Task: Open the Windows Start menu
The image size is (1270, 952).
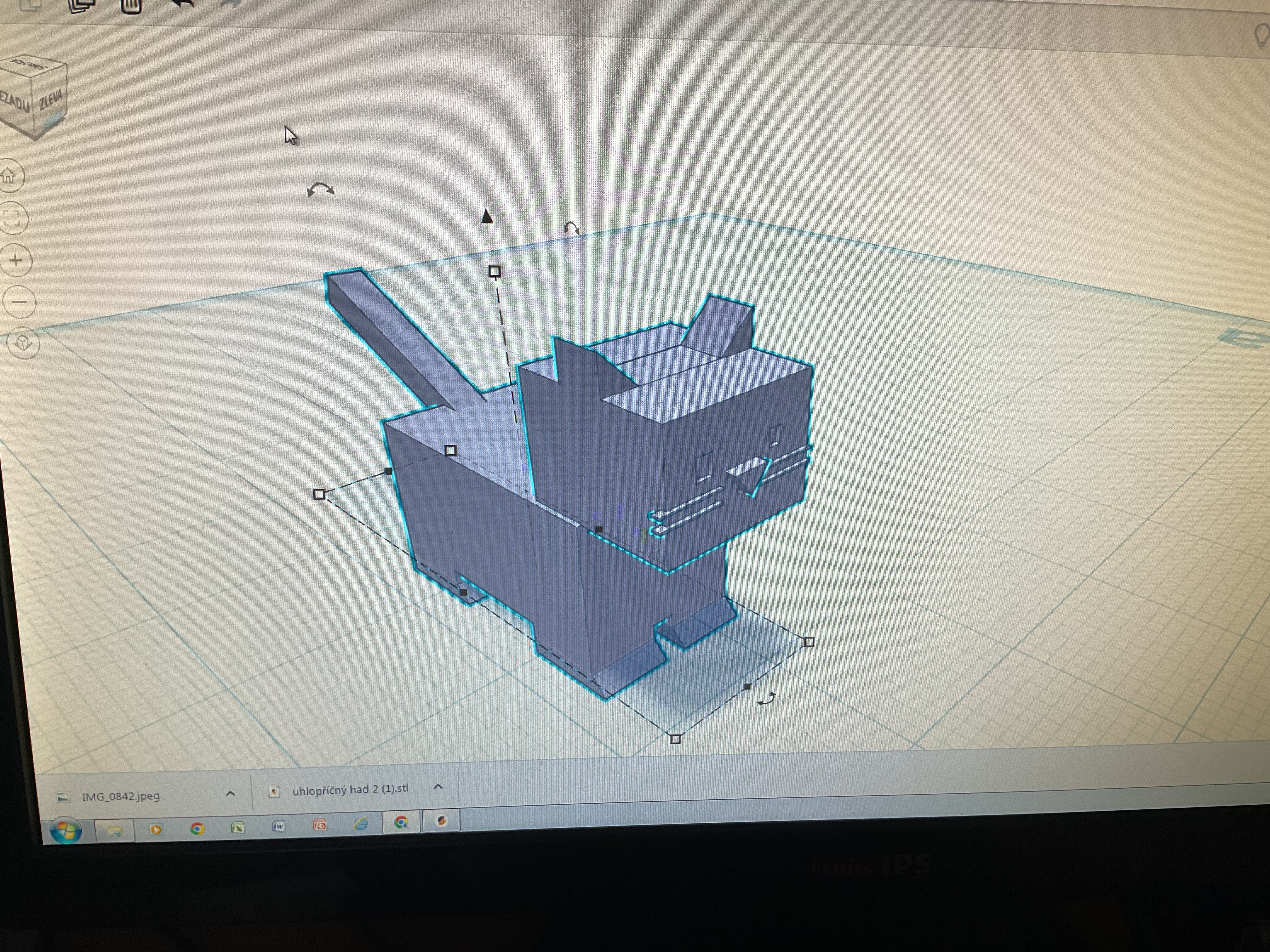Action: coord(66,830)
